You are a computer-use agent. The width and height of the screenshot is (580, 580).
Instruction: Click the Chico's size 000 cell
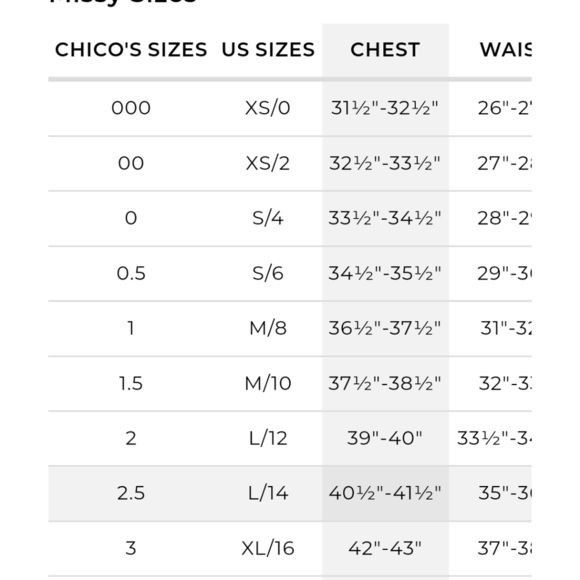(131, 108)
